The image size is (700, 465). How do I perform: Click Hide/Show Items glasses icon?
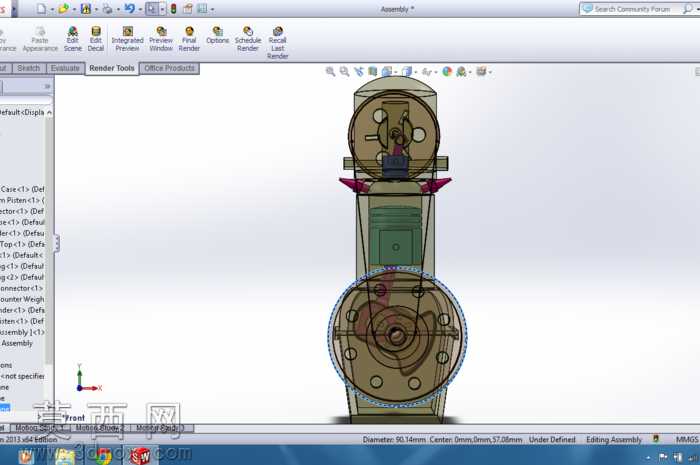(x=426, y=71)
